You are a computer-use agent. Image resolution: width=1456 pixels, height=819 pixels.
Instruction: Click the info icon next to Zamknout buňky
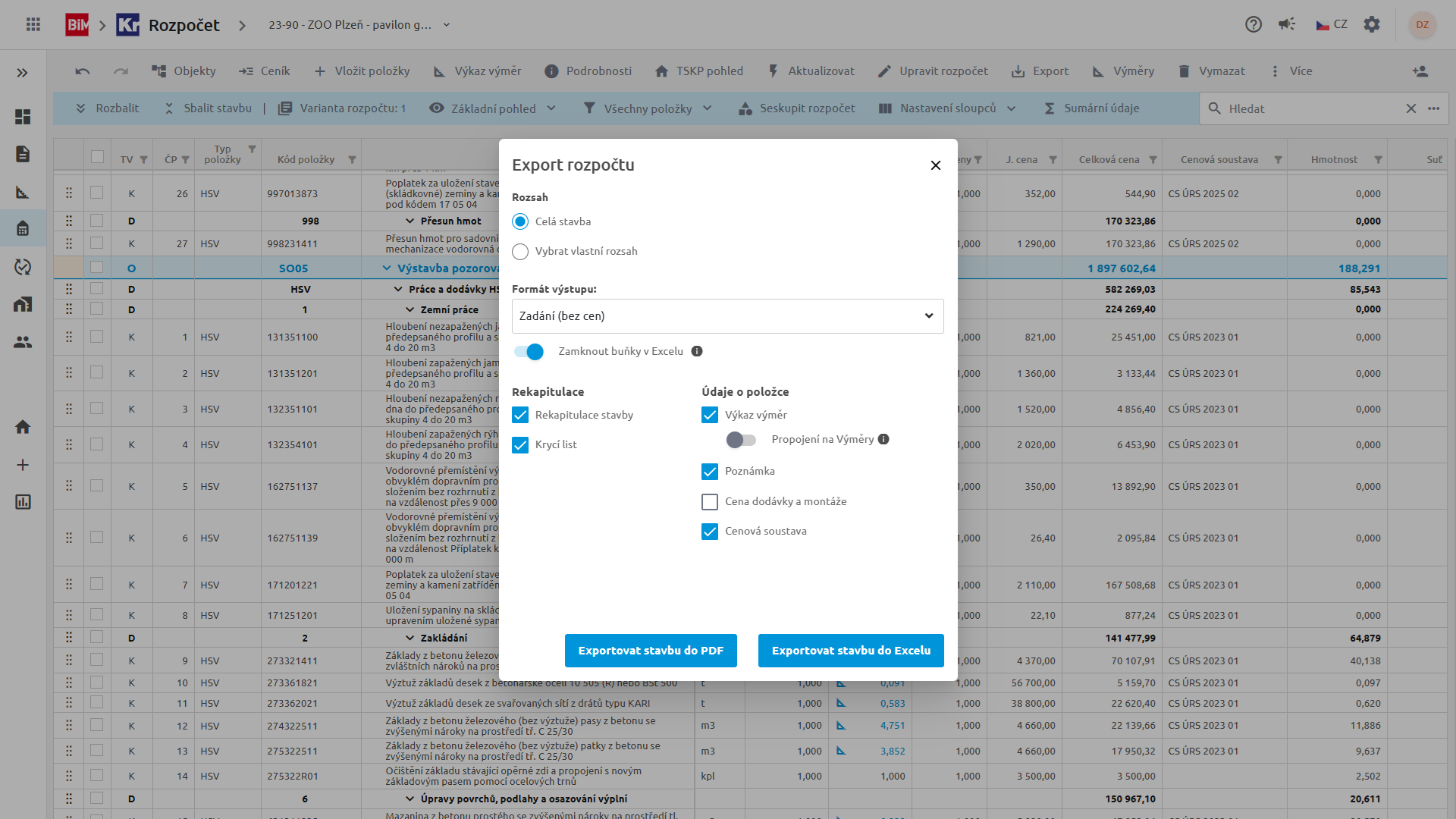(697, 351)
